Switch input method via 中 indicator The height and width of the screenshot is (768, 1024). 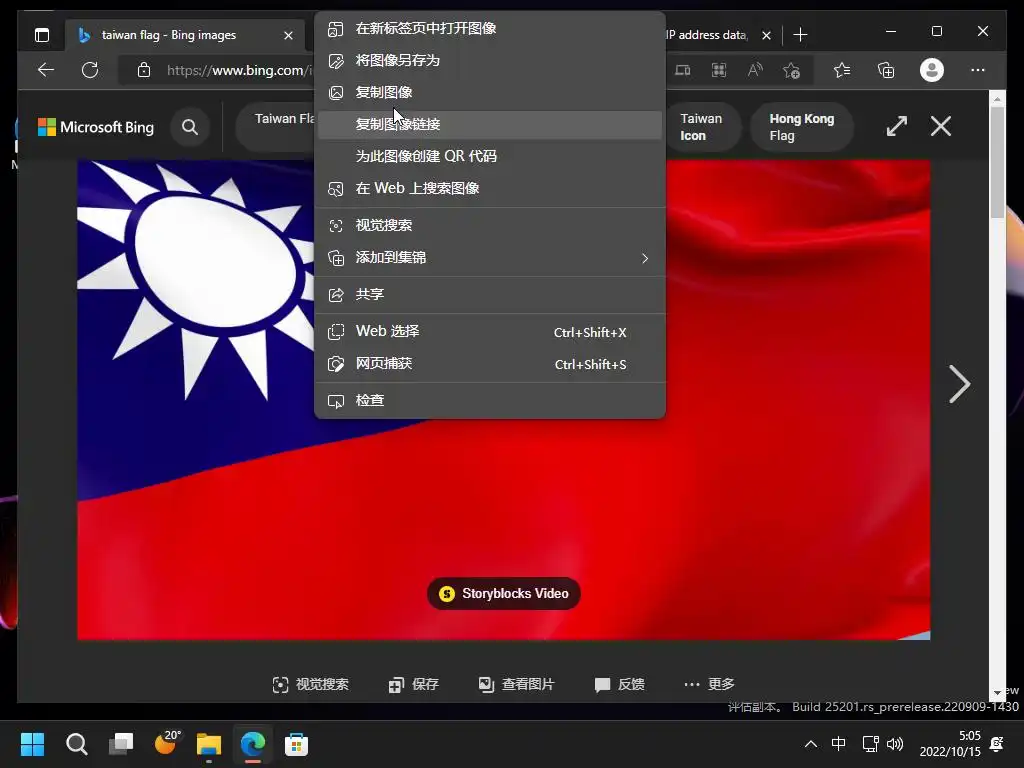coord(839,744)
